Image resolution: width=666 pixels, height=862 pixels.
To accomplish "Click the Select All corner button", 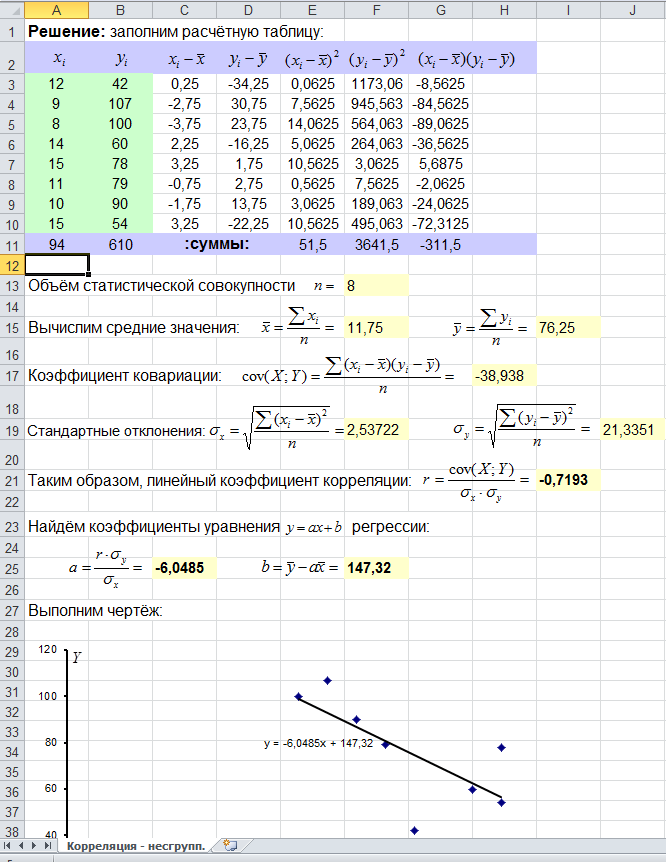I will tap(11, 10).
